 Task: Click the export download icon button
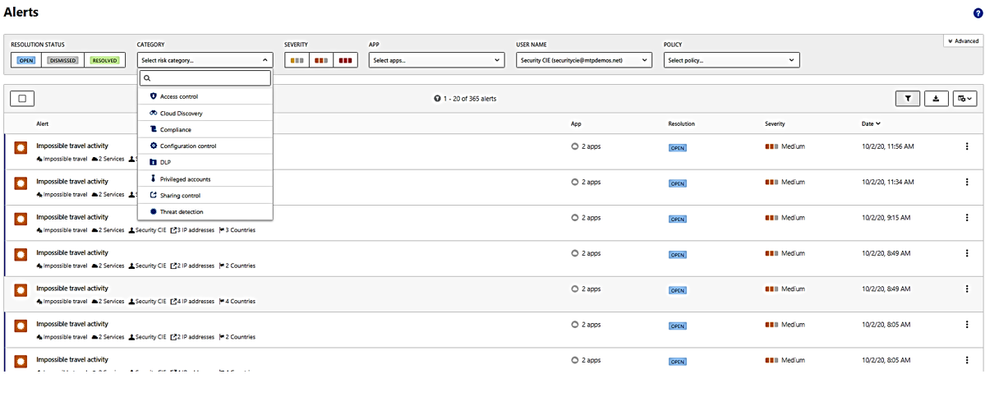(935, 99)
